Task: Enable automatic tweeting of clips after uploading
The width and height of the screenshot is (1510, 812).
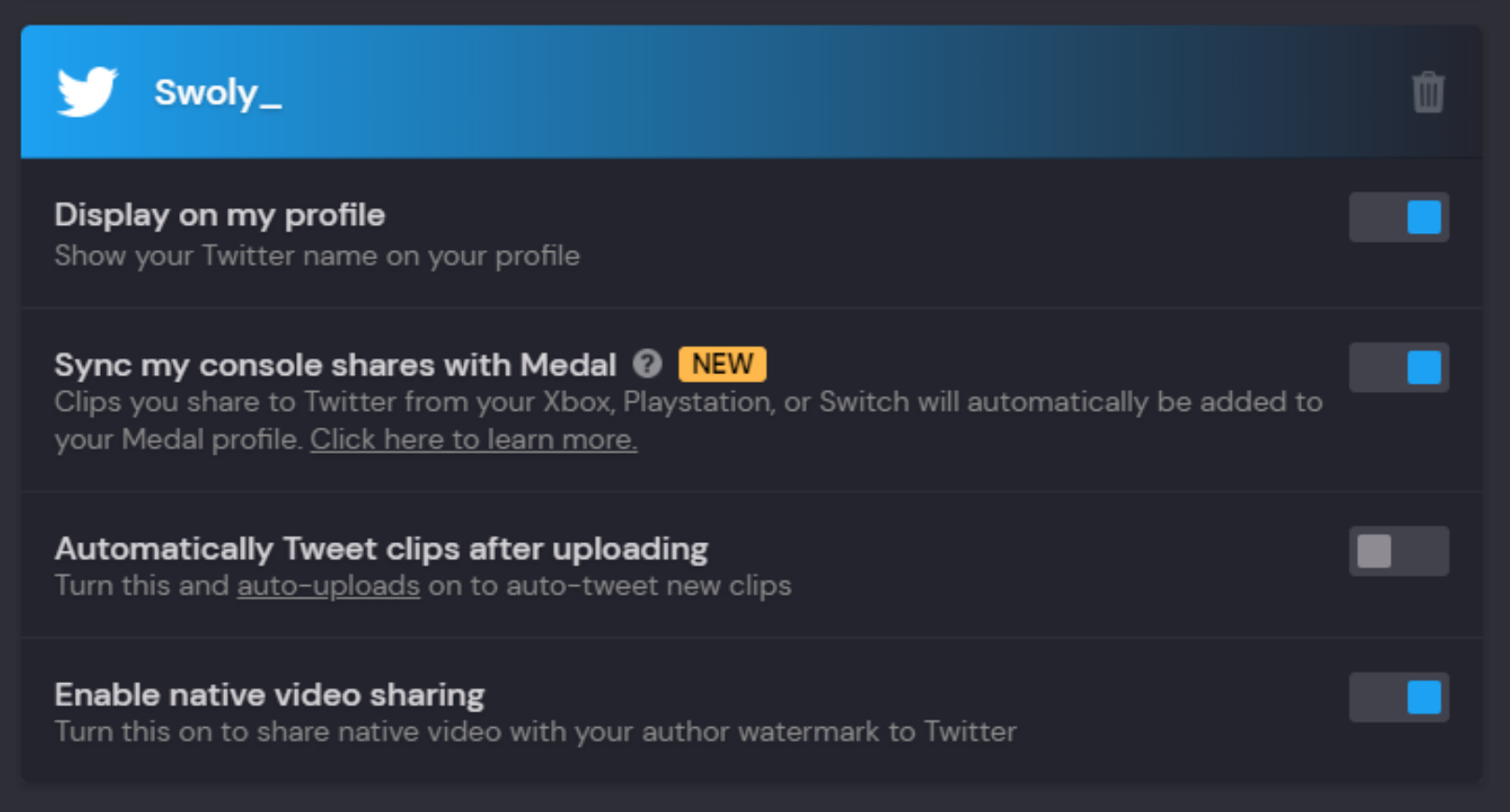Action: [x=1398, y=551]
